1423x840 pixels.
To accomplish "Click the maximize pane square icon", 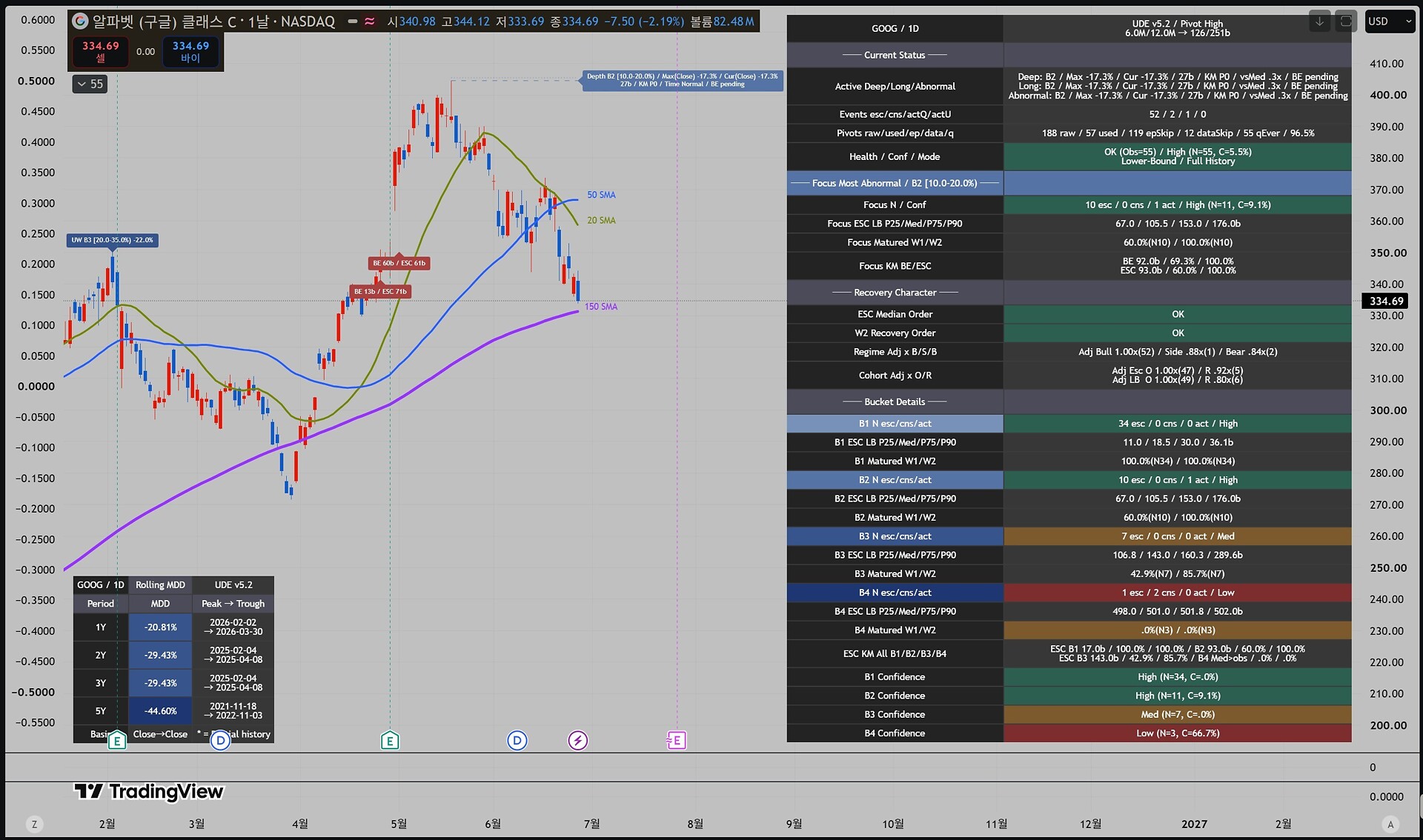I will 1345,21.
